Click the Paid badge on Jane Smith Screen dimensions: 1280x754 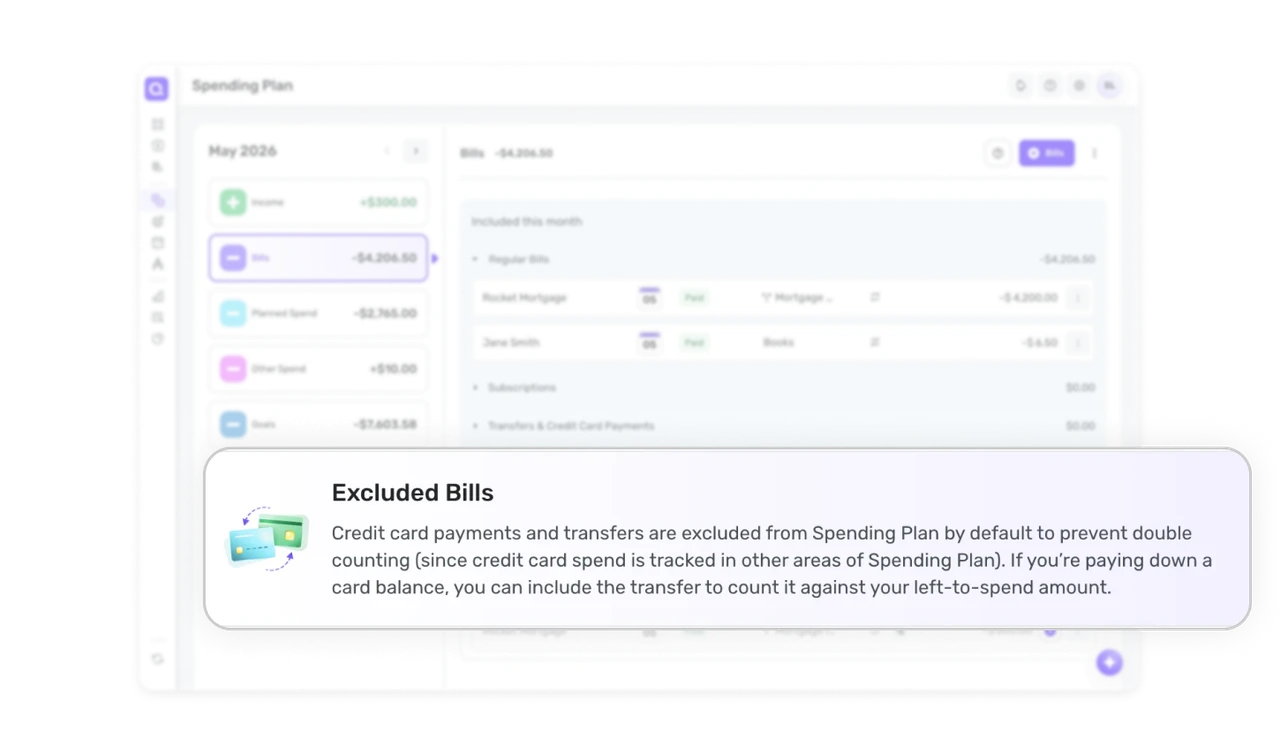pyautogui.click(x=694, y=342)
